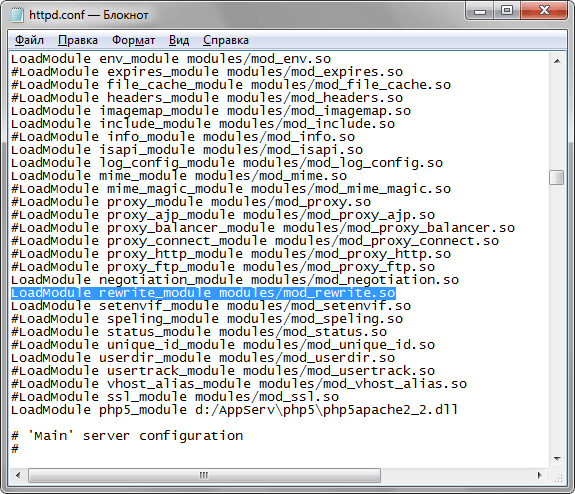Click the proxy_http_module line

[231, 254]
